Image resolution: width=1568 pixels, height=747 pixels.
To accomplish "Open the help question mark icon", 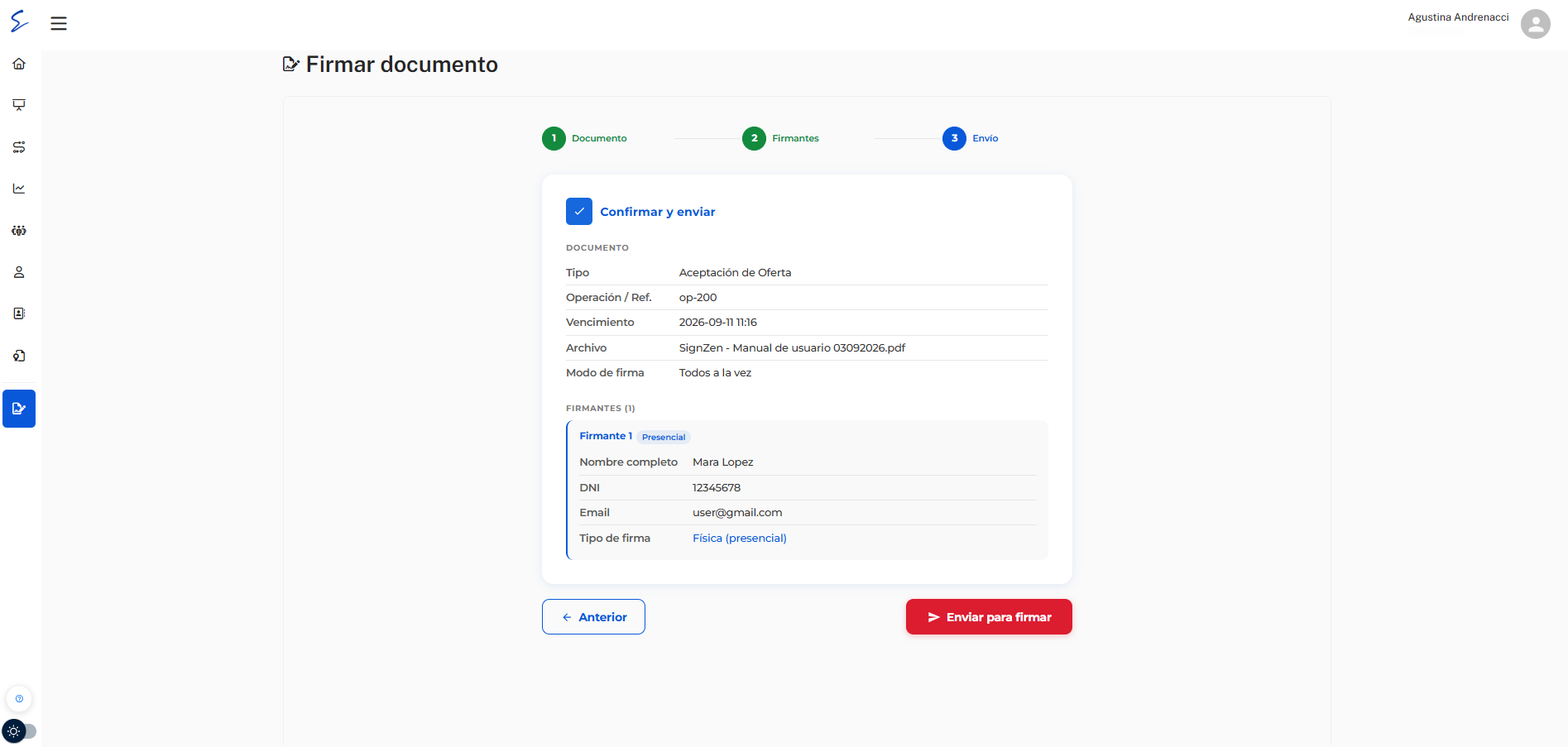I will (x=19, y=699).
